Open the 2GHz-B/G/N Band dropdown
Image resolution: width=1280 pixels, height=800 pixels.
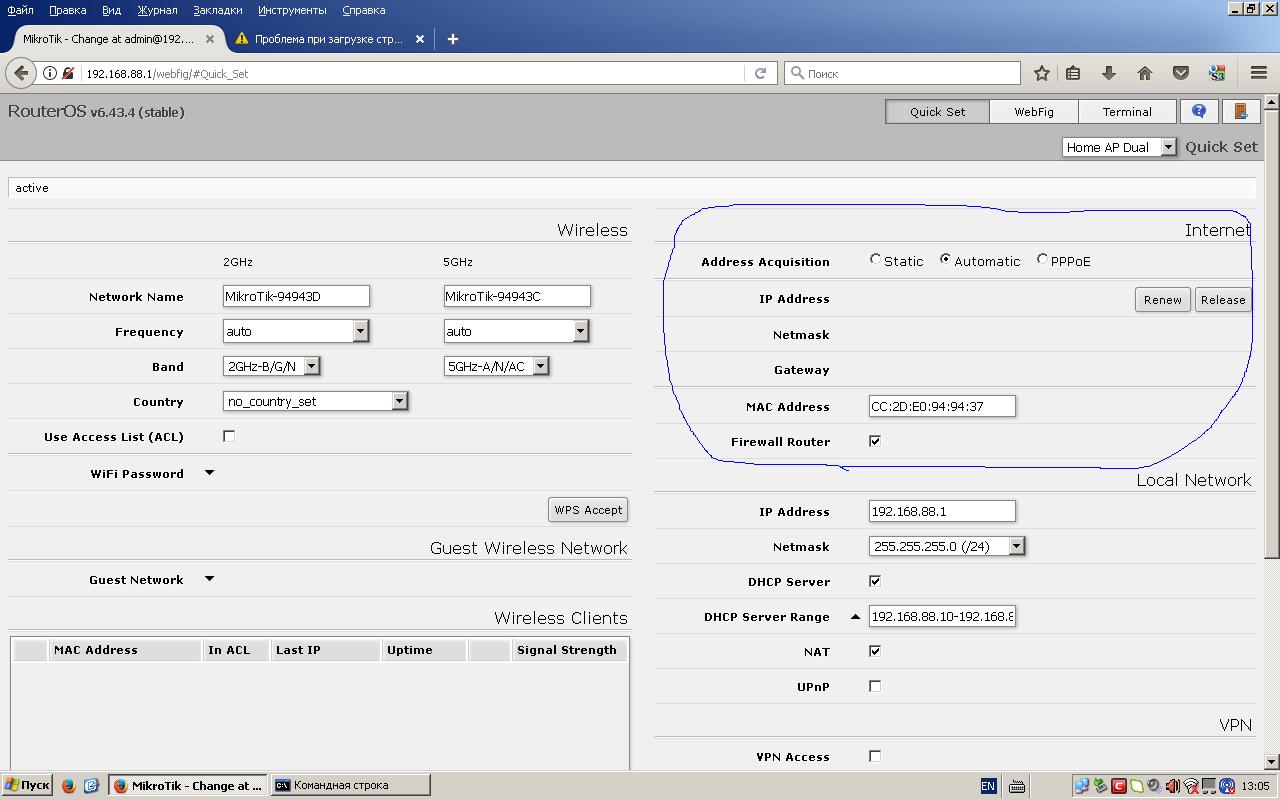(x=271, y=366)
